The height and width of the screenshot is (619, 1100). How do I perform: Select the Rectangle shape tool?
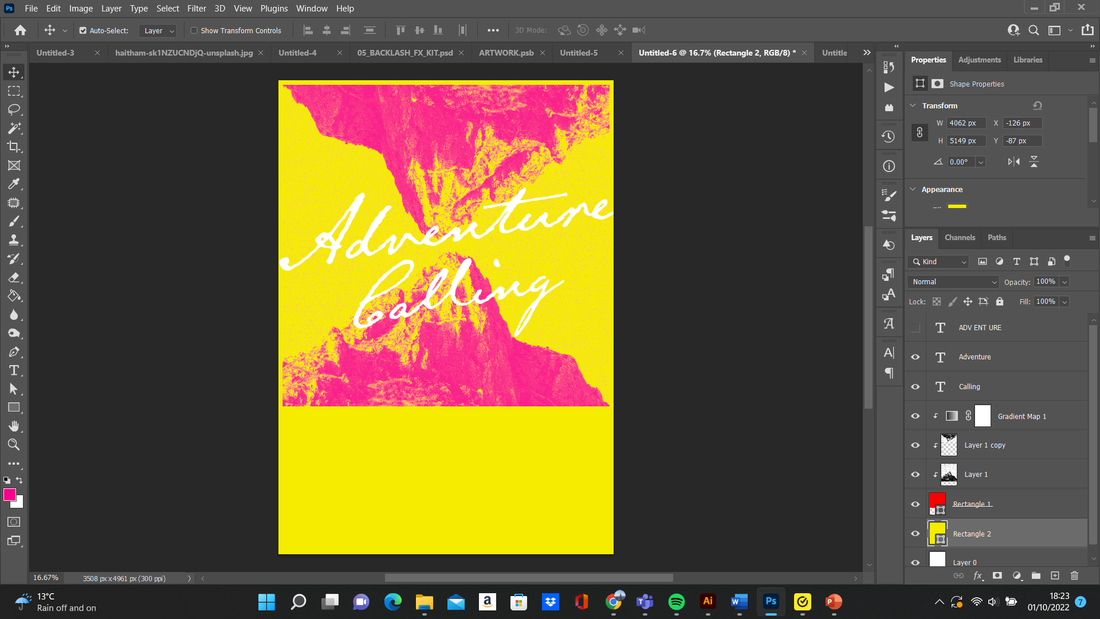click(x=13, y=408)
